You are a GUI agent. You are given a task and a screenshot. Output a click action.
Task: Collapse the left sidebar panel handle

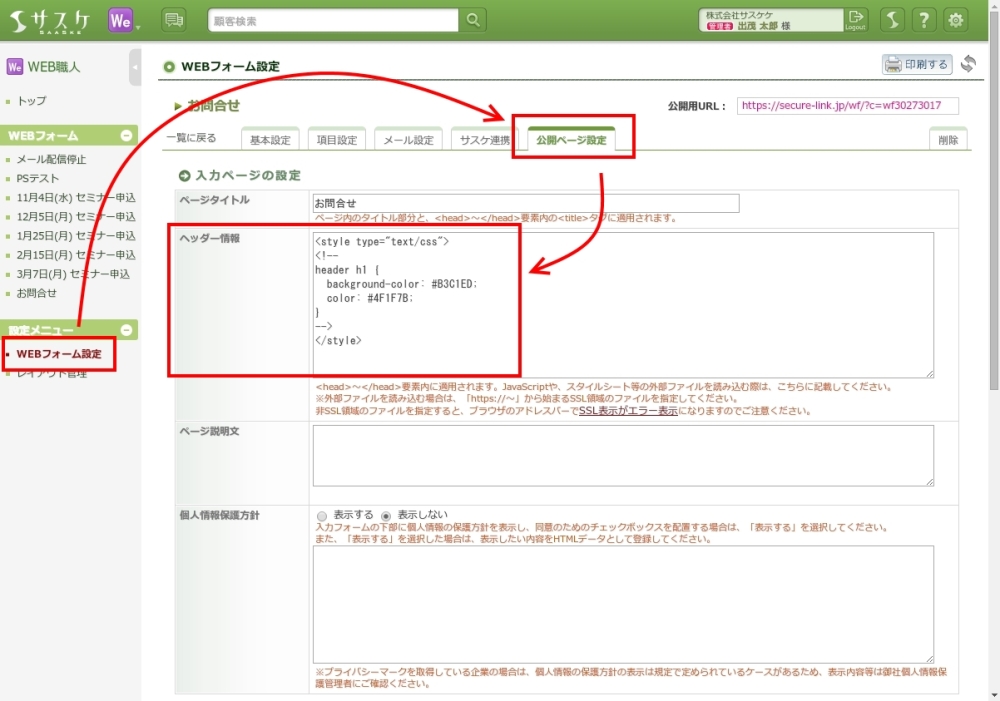coord(135,67)
